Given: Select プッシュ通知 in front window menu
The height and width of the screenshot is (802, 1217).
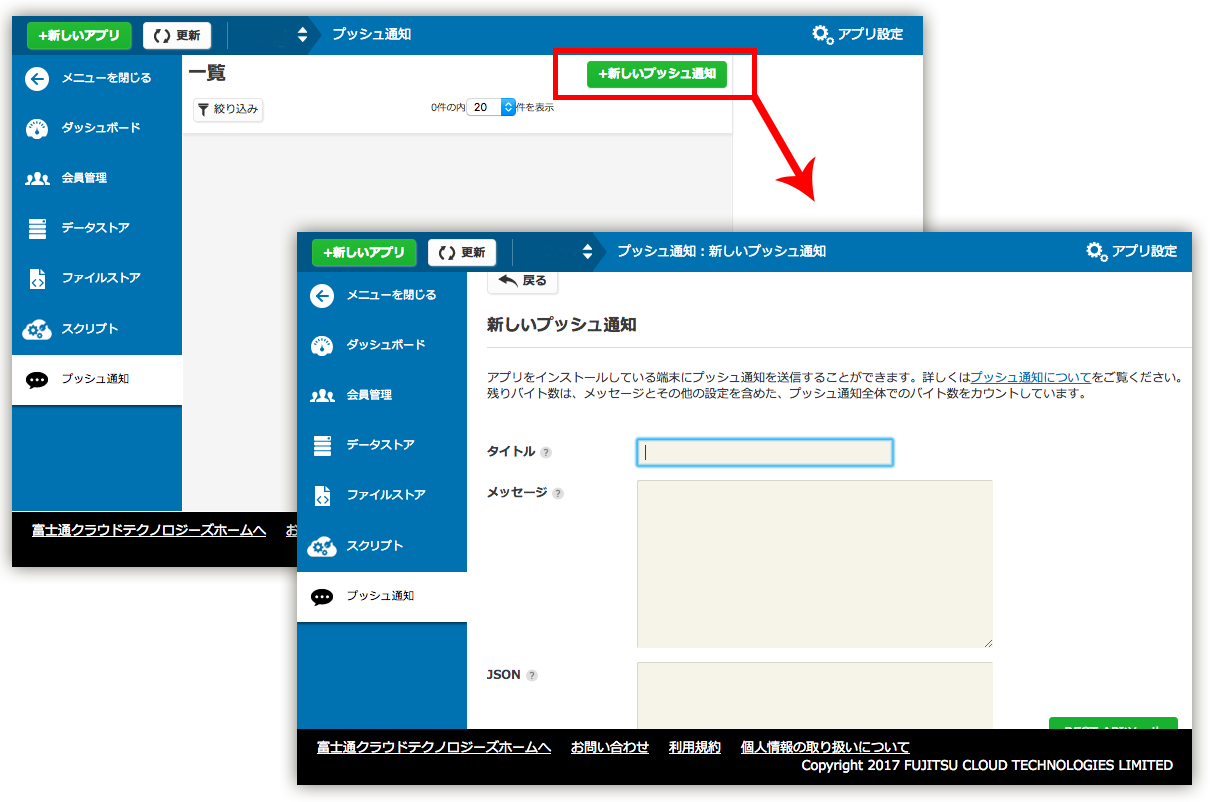Looking at the screenshot, I should 380,596.
